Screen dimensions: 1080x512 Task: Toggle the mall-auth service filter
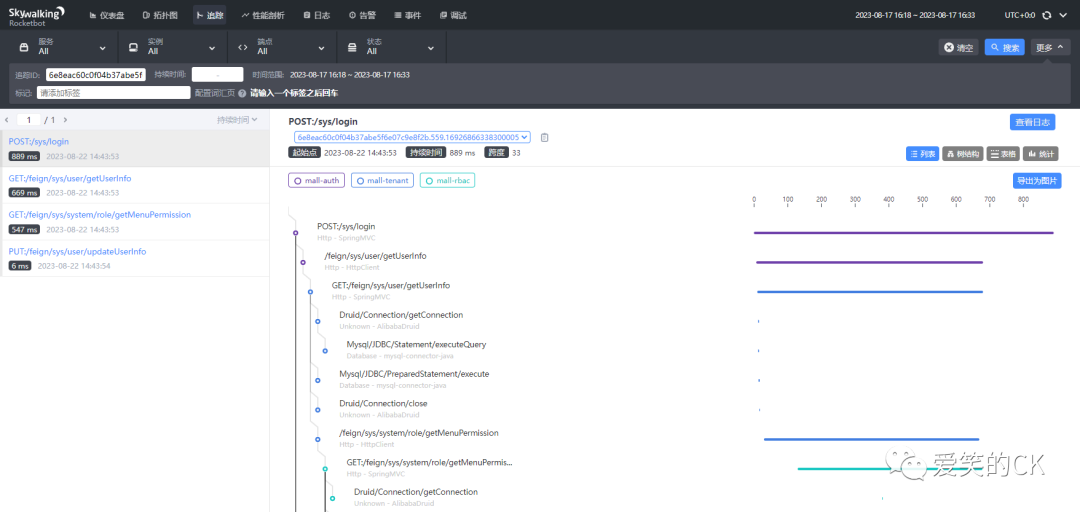click(x=316, y=181)
